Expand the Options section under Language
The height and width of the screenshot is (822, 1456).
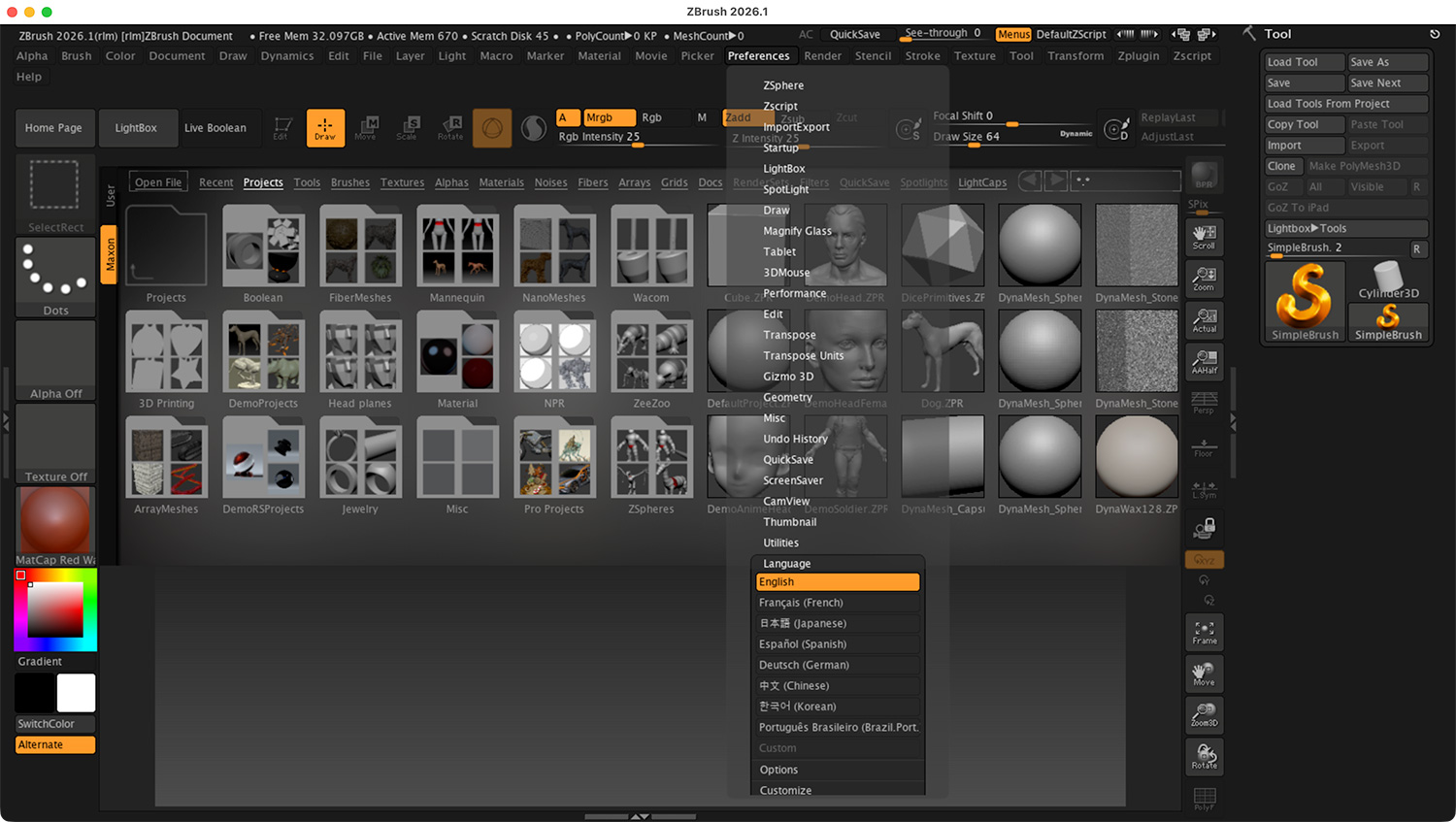778,770
